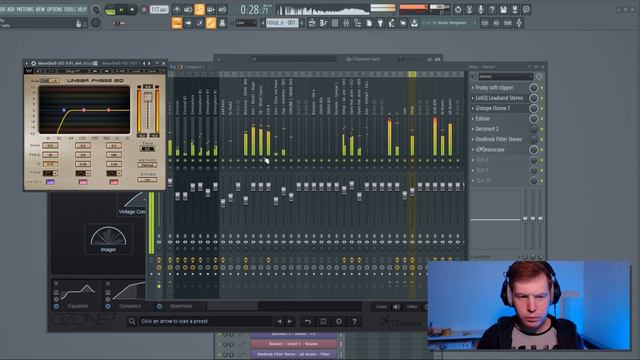Toggle the highlighted countdown-before-recording icon

(x=200, y=9)
